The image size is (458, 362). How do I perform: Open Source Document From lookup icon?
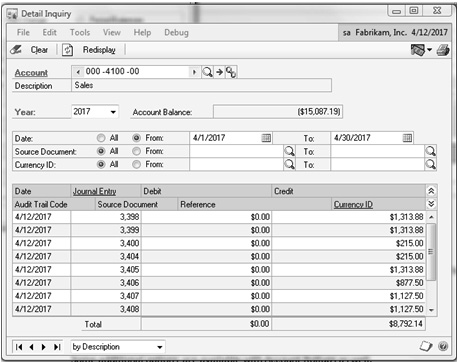(289, 151)
